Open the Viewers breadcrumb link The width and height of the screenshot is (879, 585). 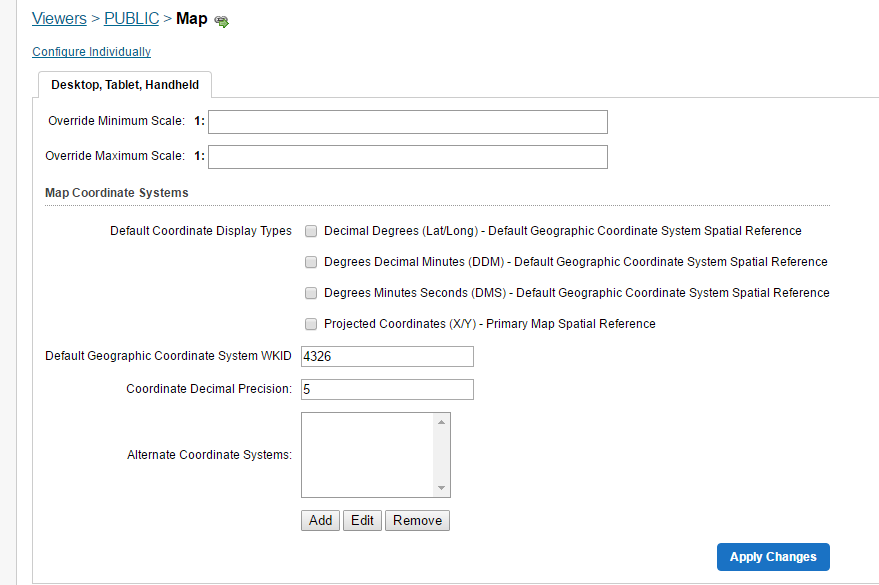[x=59, y=18]
